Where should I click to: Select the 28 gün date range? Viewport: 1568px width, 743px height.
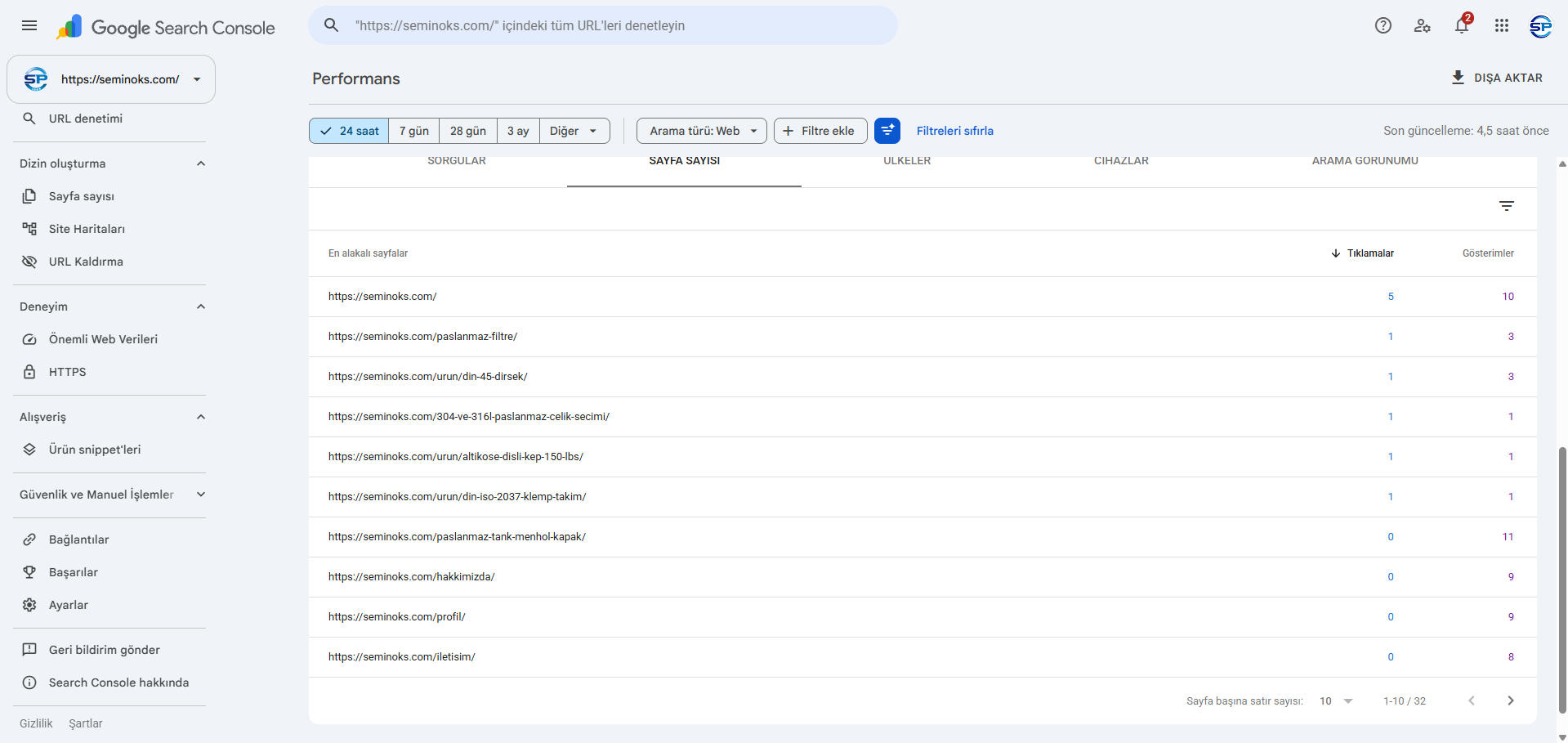point(468,131)
